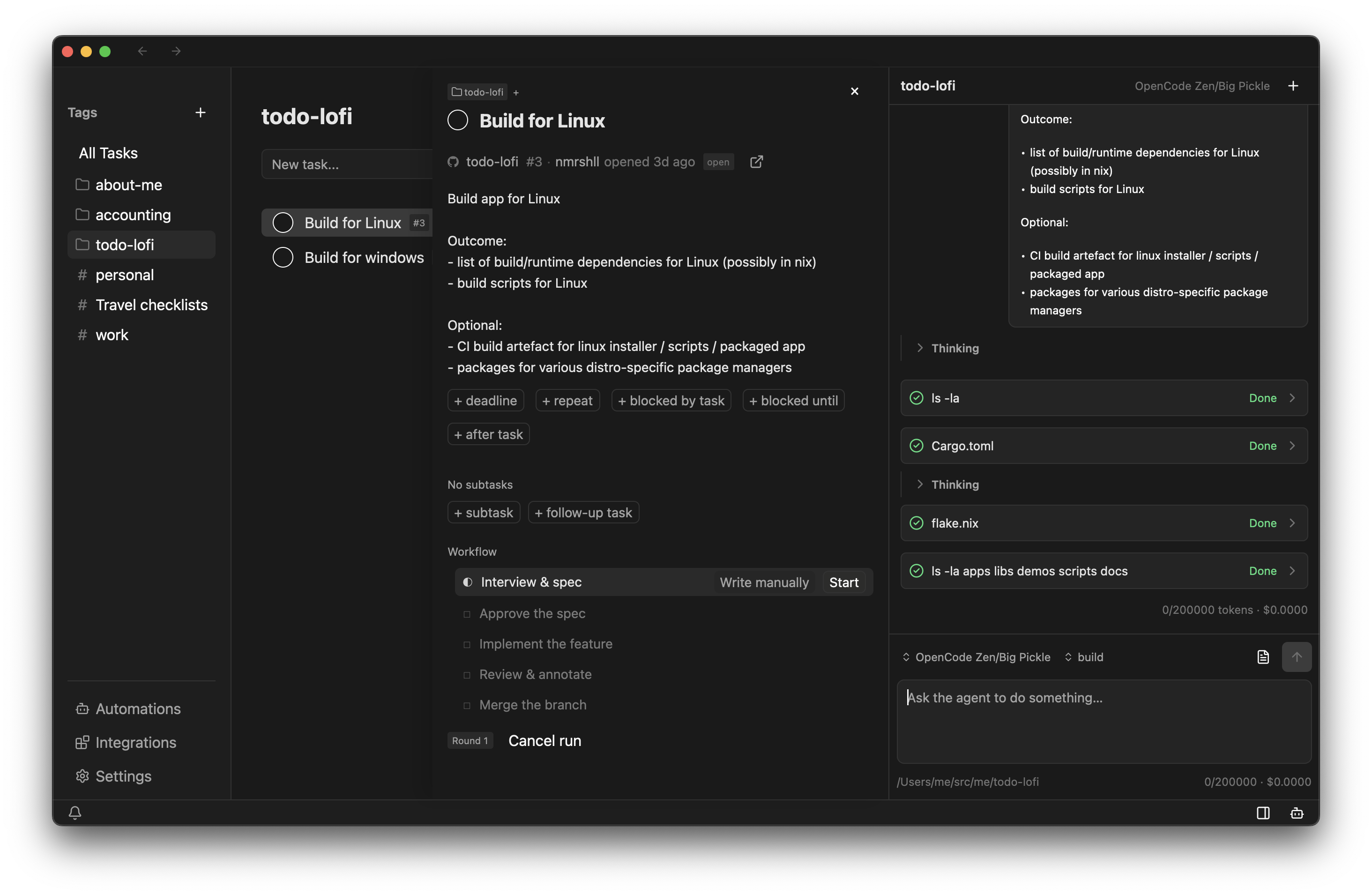Viewport: 1372px width, 895px height.
Task: Click the document attach icon near send
Action: [x=1263, y=656]
